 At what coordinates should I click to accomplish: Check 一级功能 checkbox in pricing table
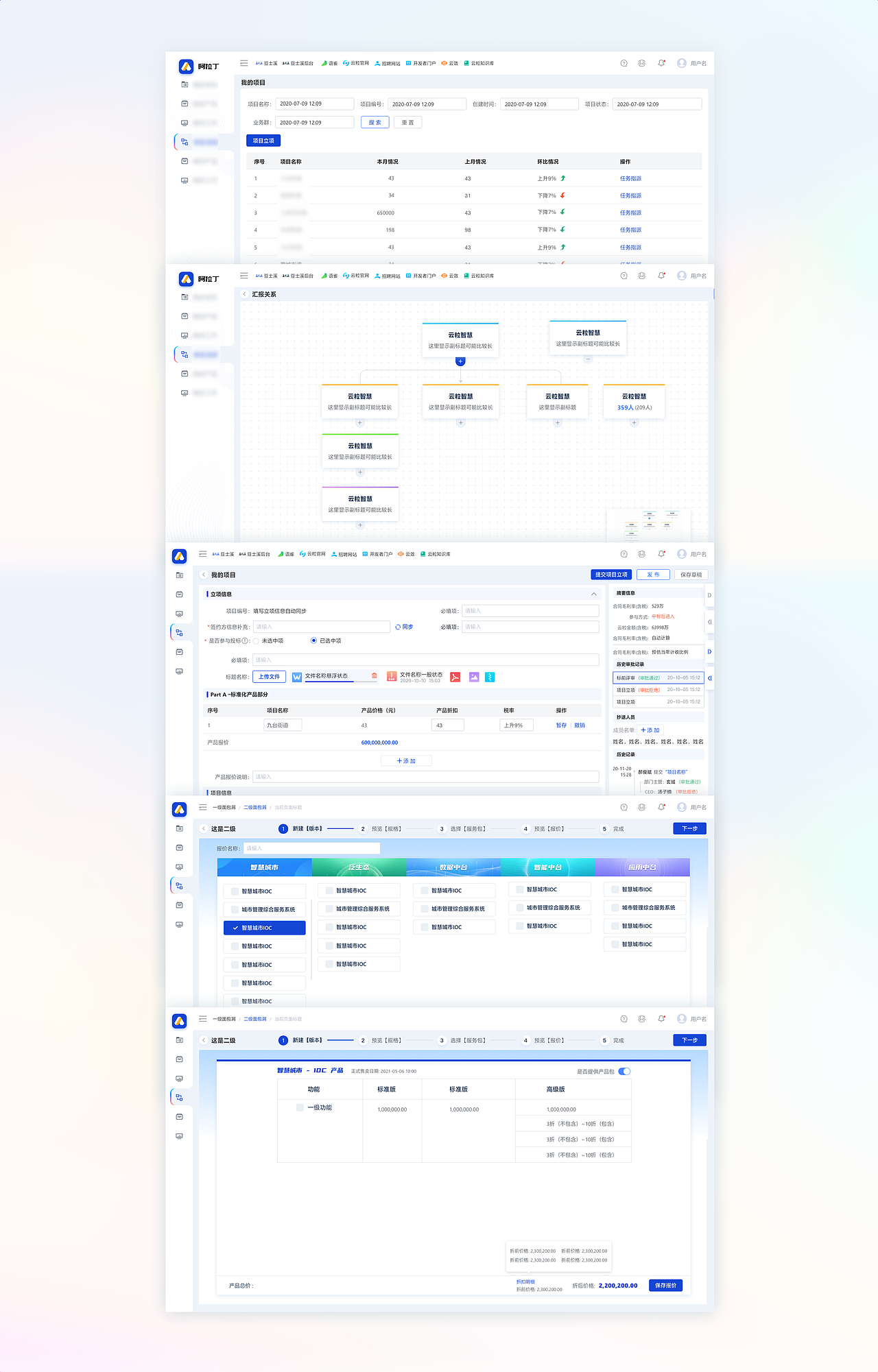(x=300, y=1107)
